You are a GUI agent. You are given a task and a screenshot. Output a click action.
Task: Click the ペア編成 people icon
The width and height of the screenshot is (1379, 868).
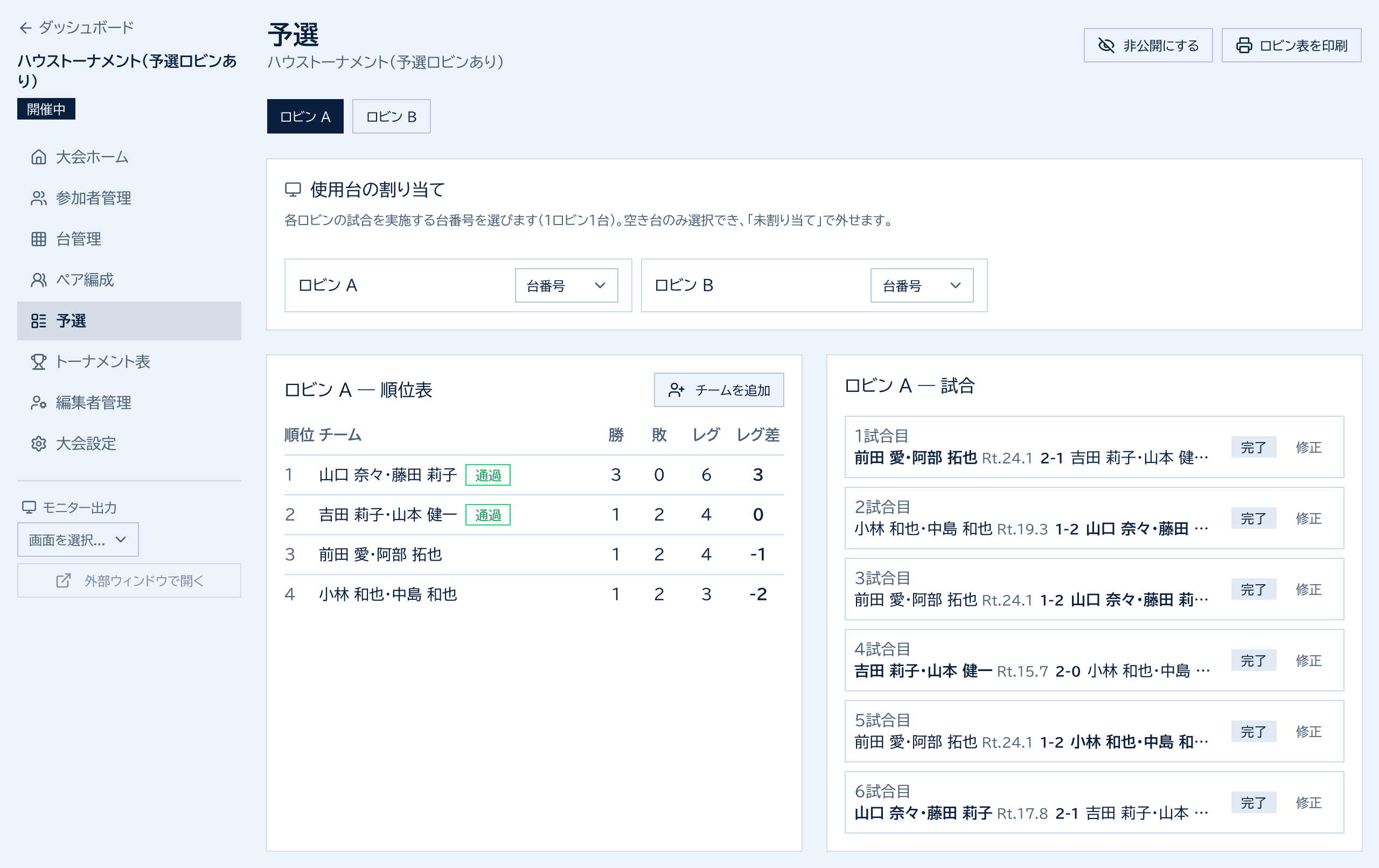38,280
